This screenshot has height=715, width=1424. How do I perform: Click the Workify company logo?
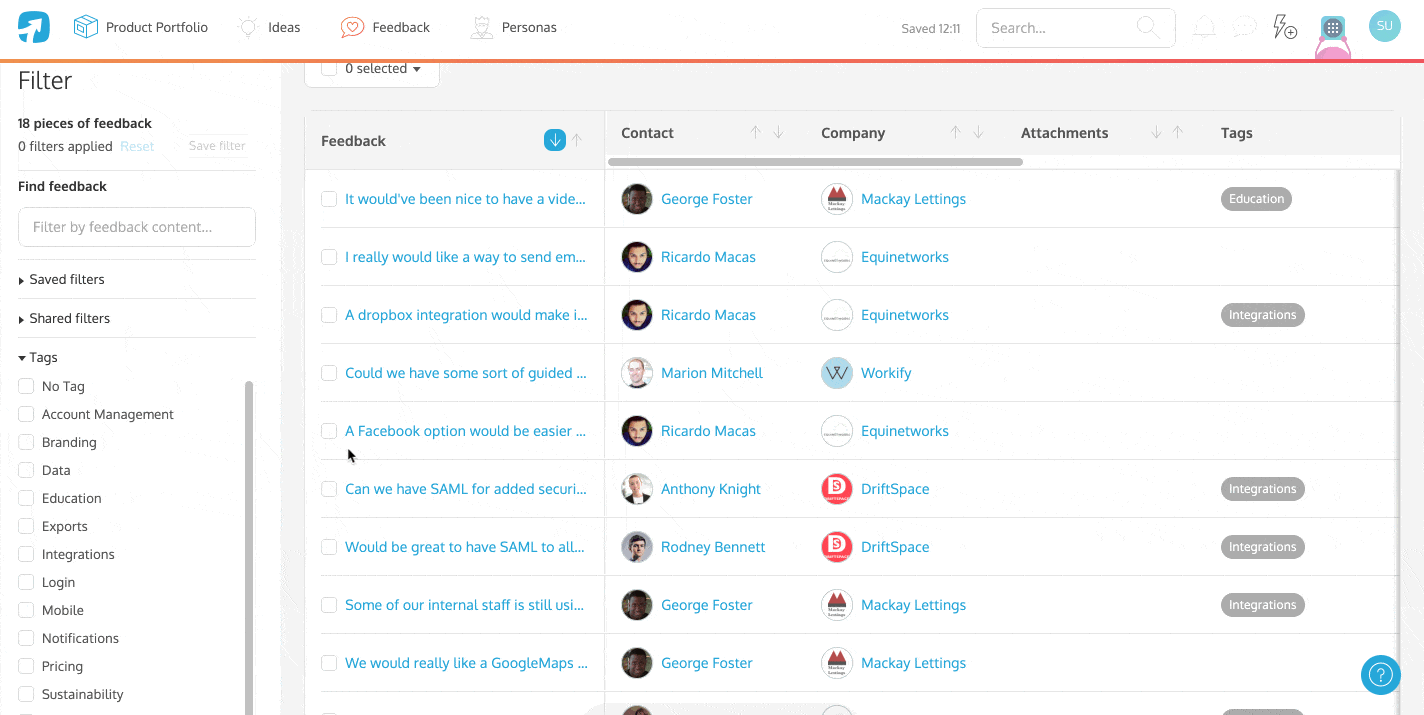pos(837,373)
